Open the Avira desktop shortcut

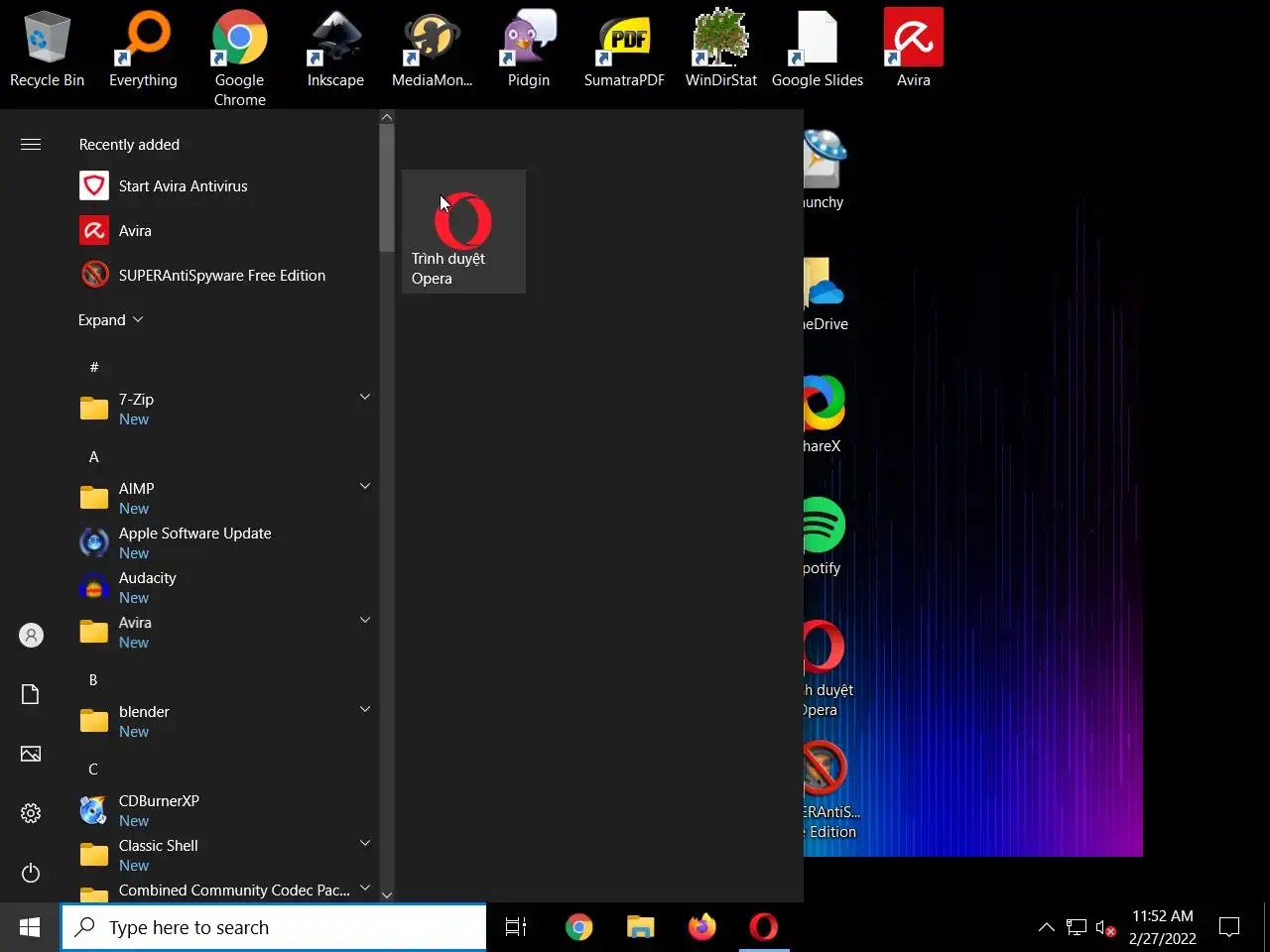pos(914,50)
